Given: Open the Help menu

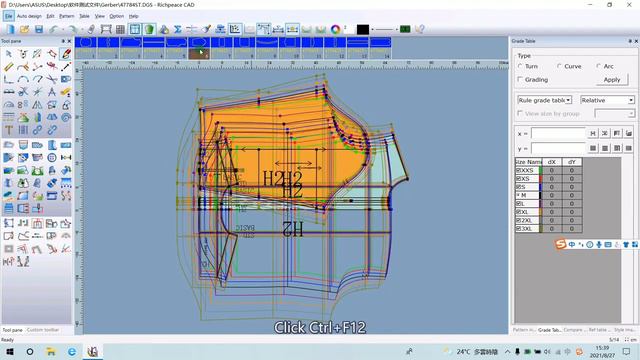Looking at the screenshot, I should (133, 16).
